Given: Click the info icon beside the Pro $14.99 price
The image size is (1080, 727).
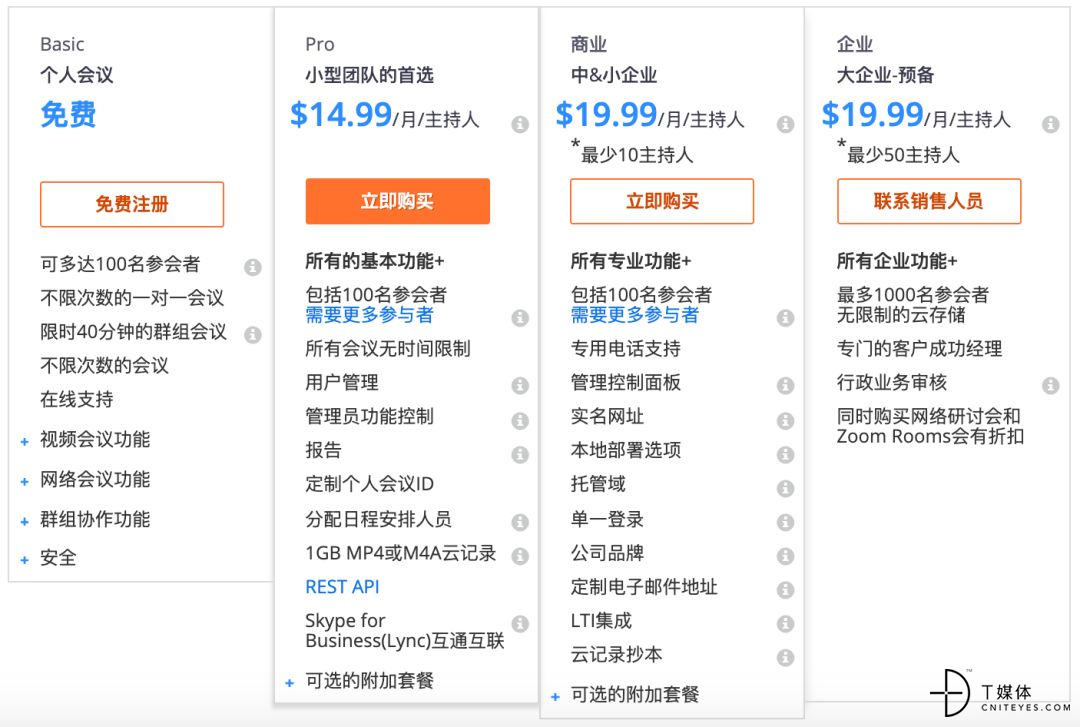Looking at the screenshot, I should (x=520, y=124).
